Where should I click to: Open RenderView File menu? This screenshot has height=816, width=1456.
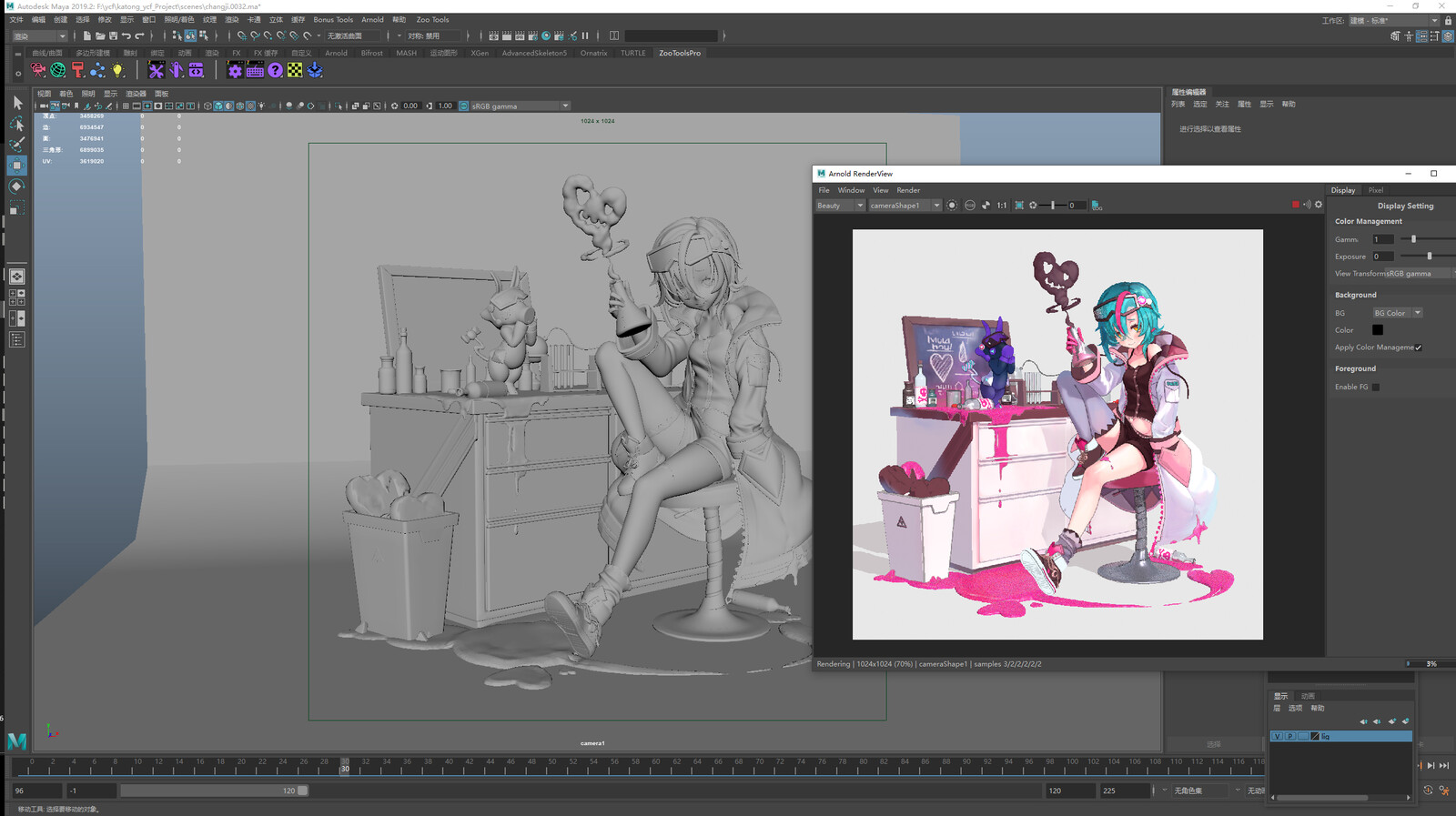tap(824, 190)
